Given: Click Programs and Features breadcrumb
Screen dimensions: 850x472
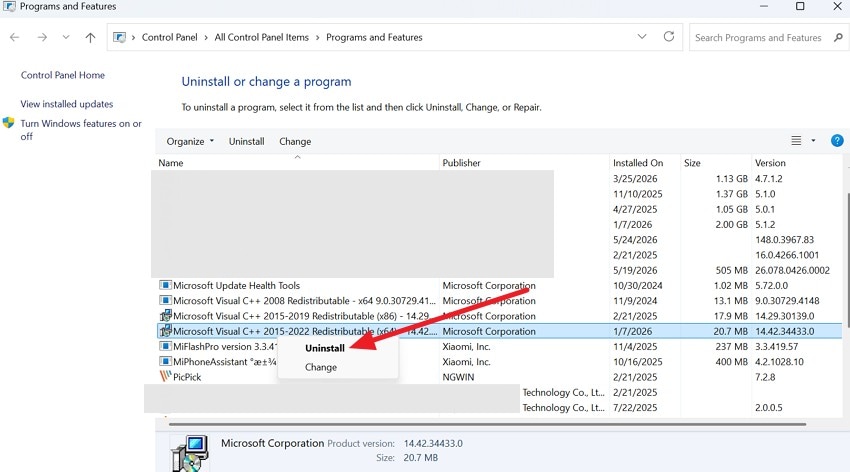Looking at the screenshot, I should [x=374, y=37].
